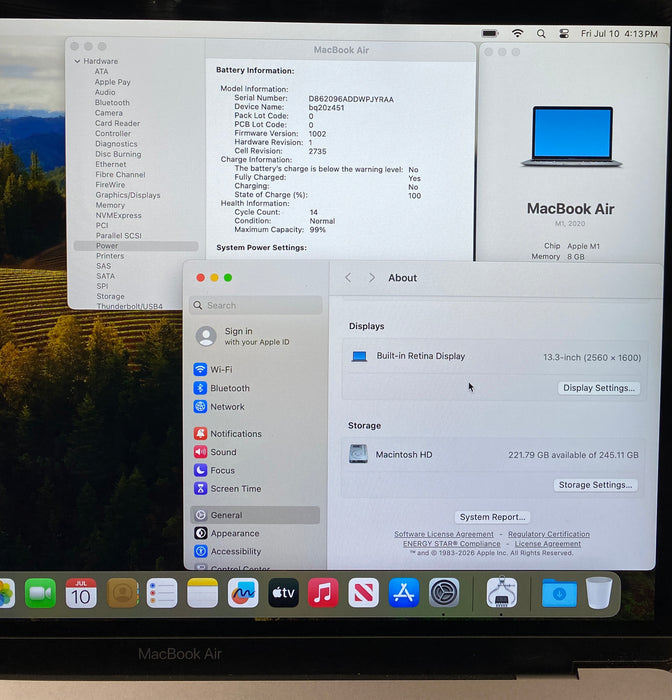This screenshot has height=700, width=672.
Task: Click the battery icon in the menu bar
Action: tap(490, 33)
